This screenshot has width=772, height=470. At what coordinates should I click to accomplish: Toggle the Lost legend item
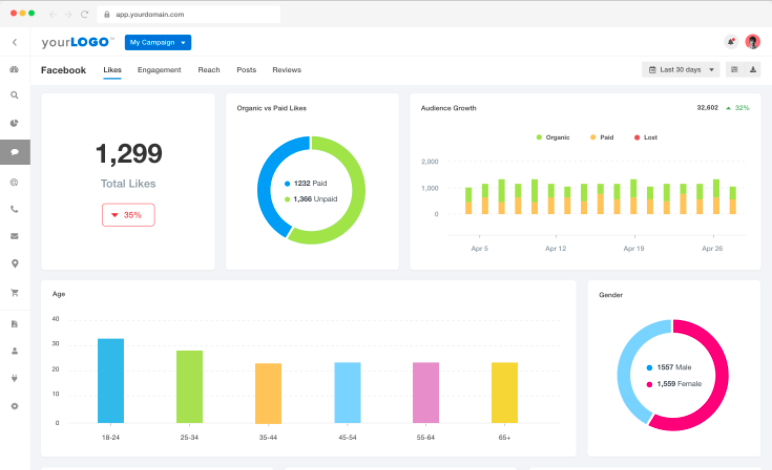click(x=645, y=137)
